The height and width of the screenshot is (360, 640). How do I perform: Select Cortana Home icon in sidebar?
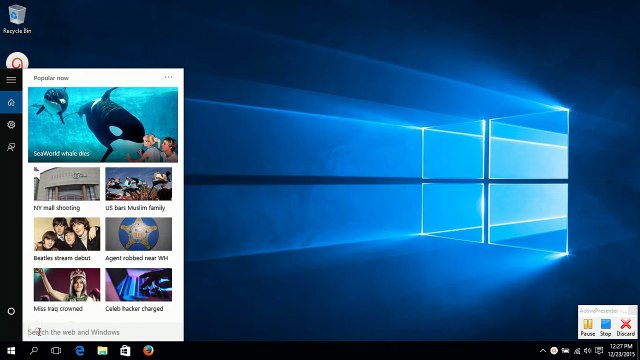coord(11,102)
